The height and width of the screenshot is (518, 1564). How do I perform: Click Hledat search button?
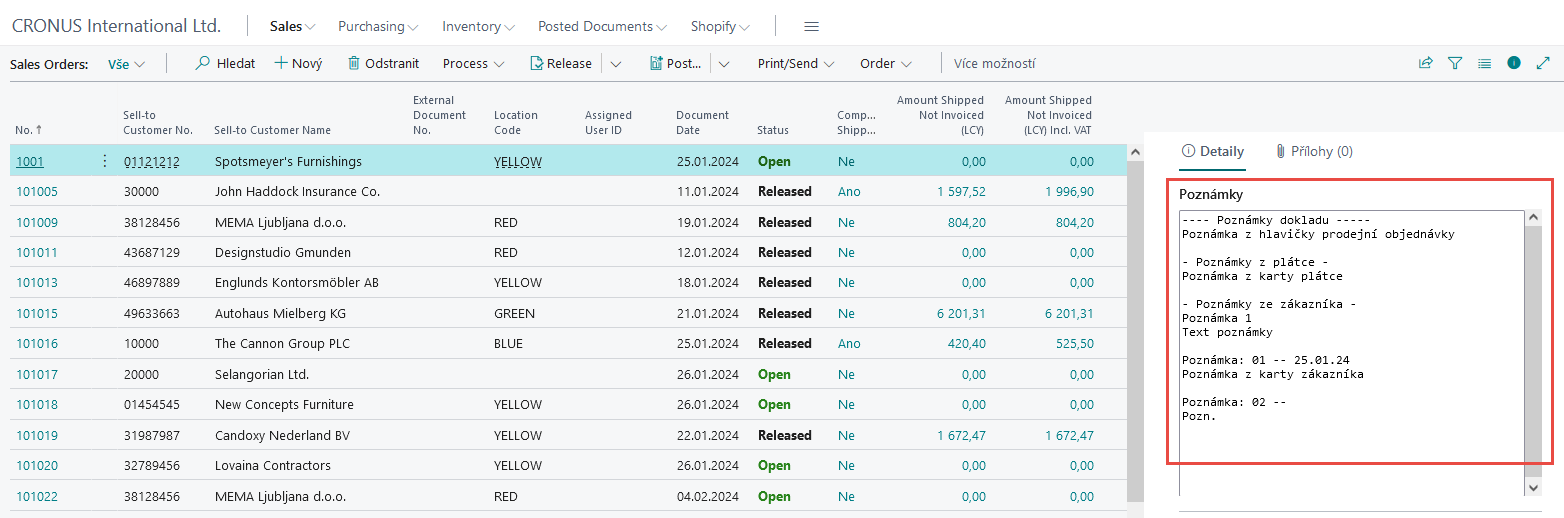point(225,63)
